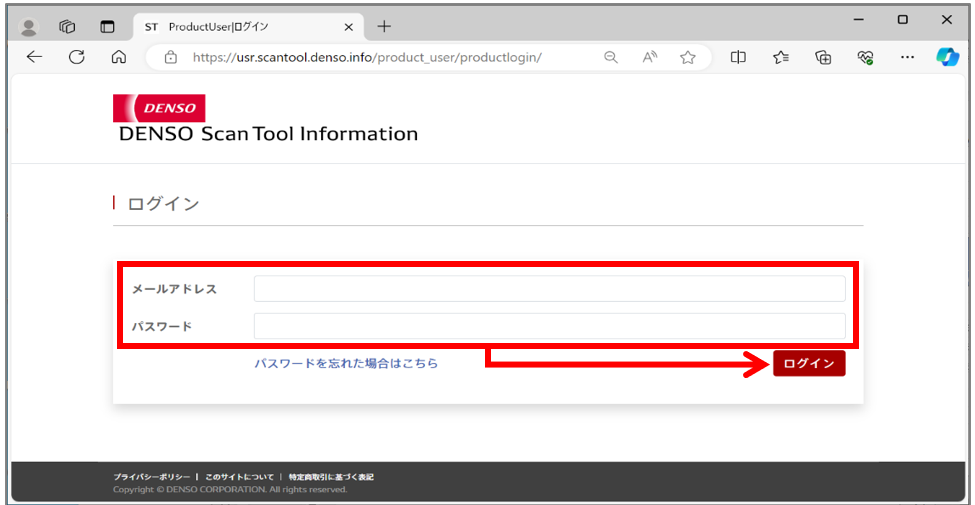Open the Copilot sidebar
The width and height of the screenshot is (975, 505).
tap(948, 57)
